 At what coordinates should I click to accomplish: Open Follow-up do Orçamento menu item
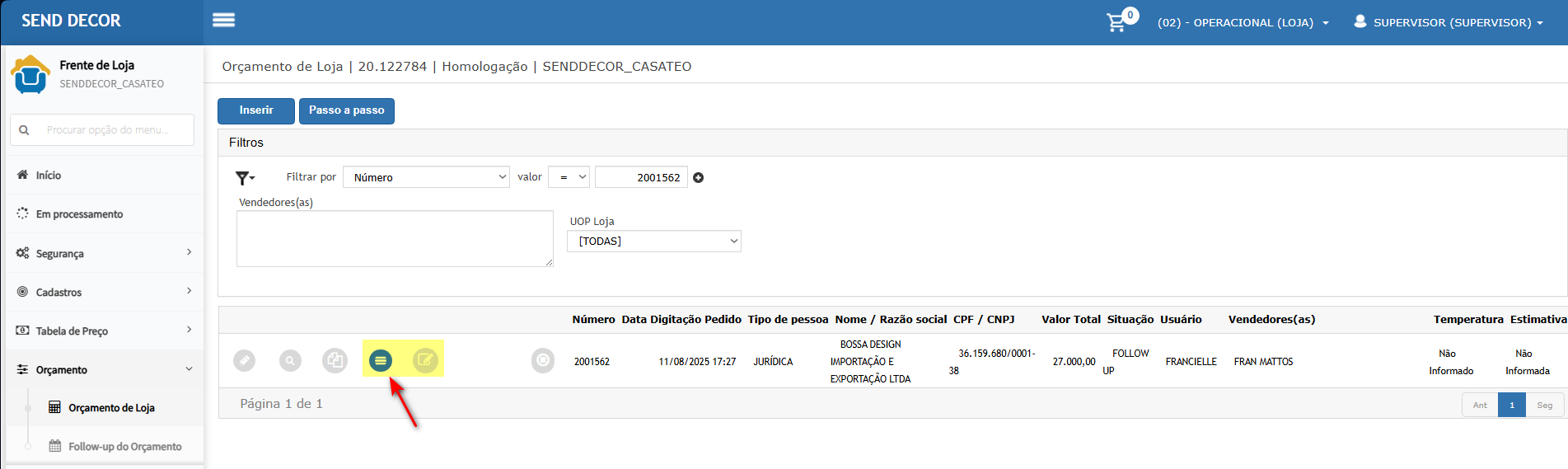(x=124, y=447)
